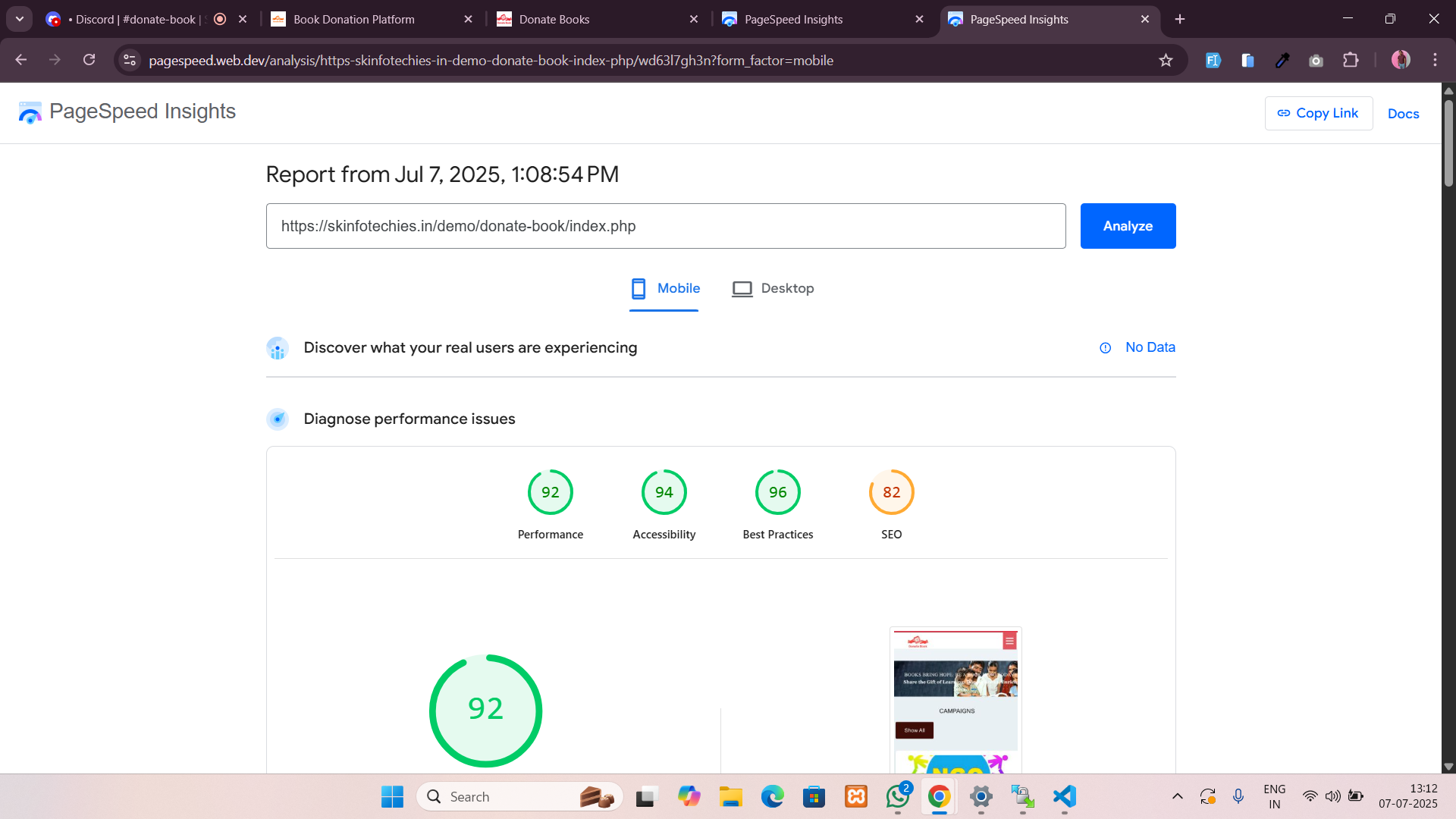Expand the system tray hidden icons chevron
Screen dimensions: 1456x819
(1177, 796)
